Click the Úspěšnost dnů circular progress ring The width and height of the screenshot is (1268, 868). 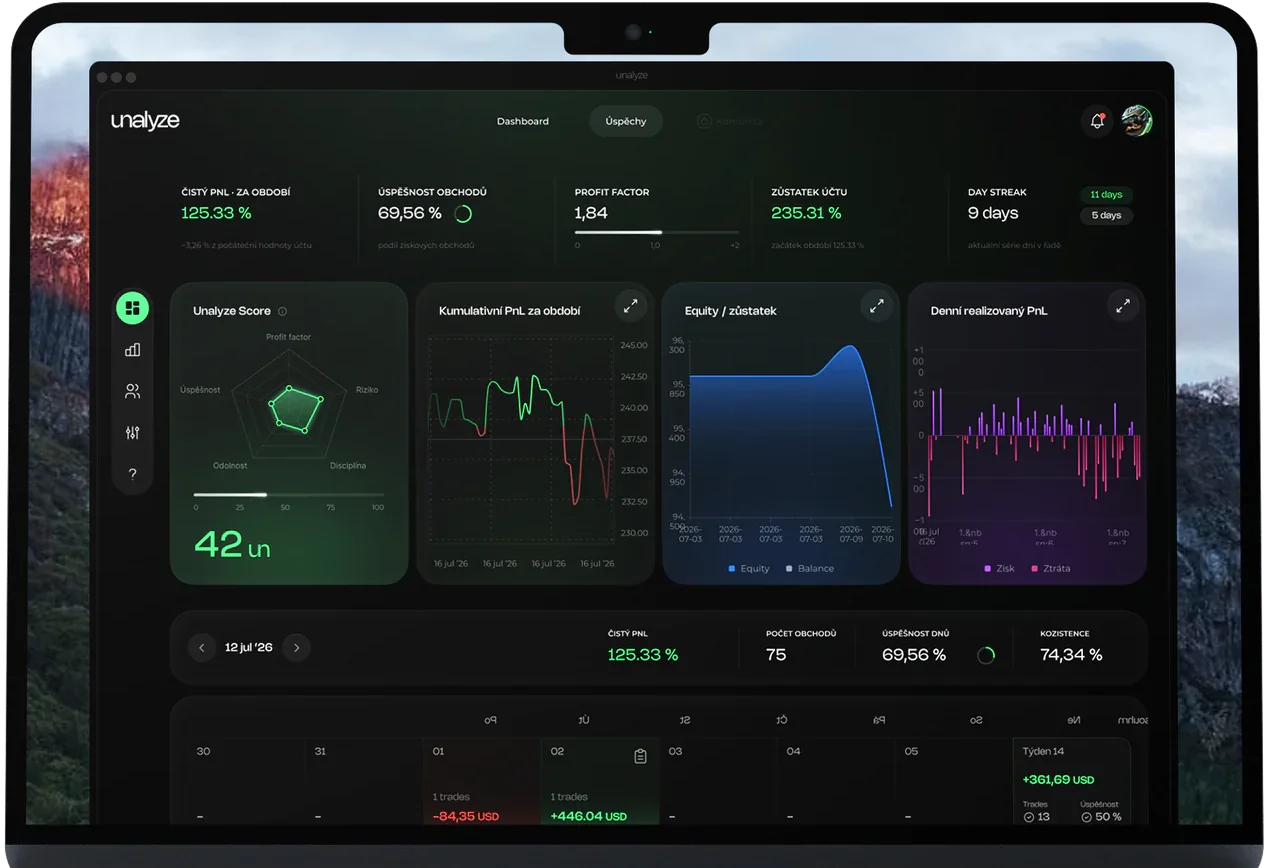[986, 655]
